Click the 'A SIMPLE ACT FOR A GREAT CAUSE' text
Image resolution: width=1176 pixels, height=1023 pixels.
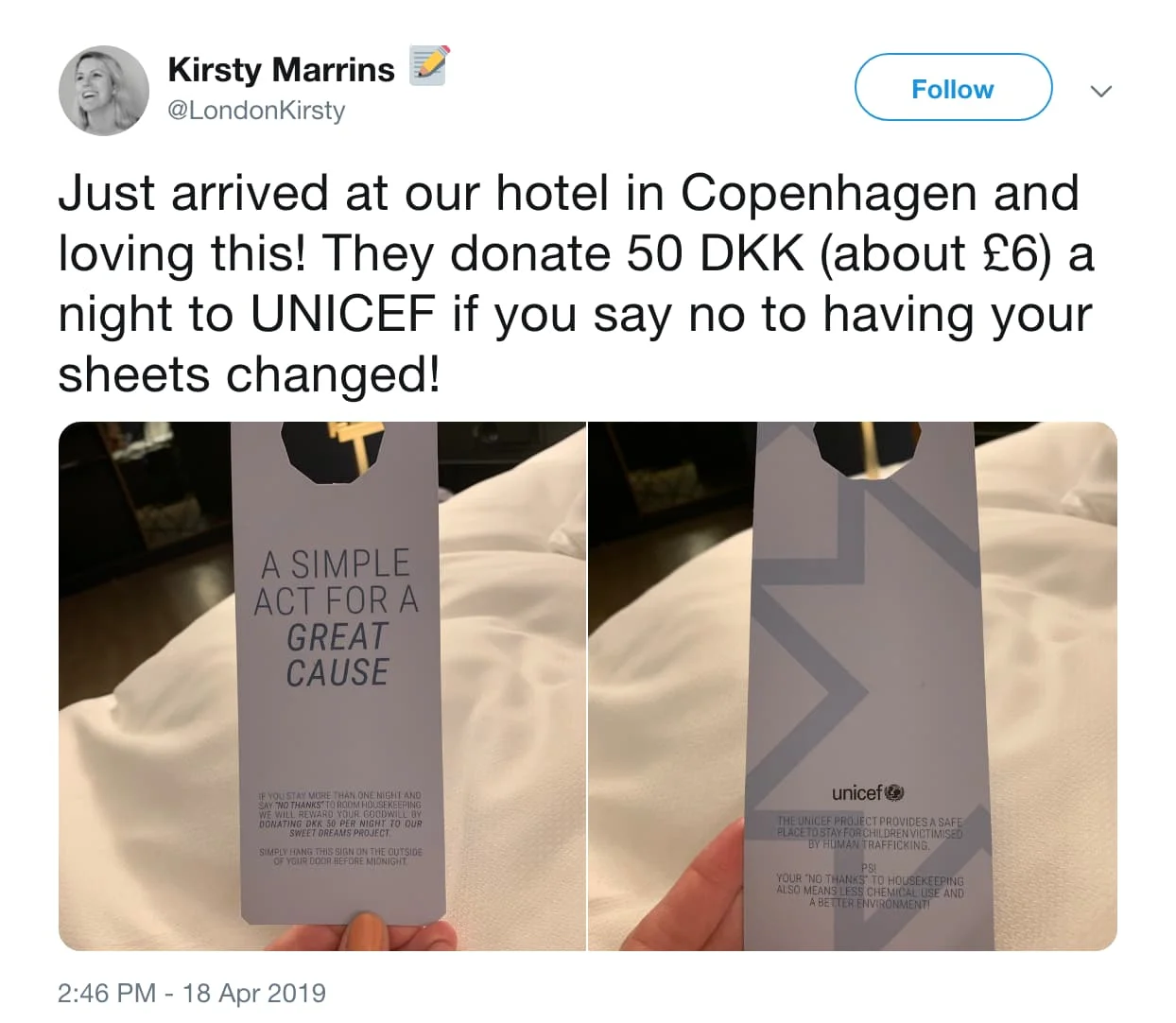[337, 618]
